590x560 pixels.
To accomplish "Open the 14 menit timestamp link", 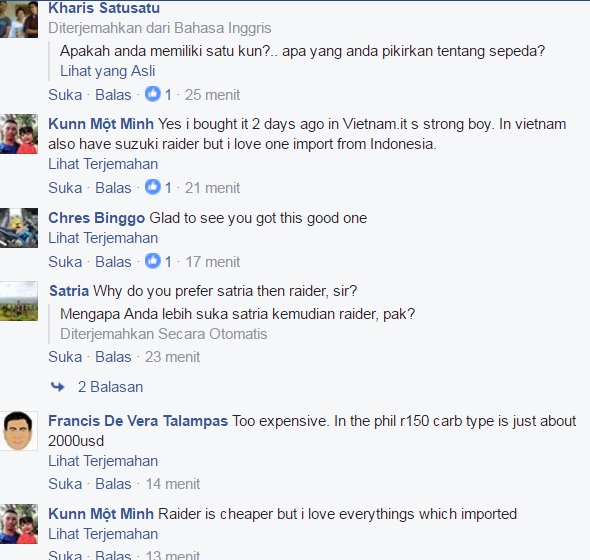I will tap(173, 484).
